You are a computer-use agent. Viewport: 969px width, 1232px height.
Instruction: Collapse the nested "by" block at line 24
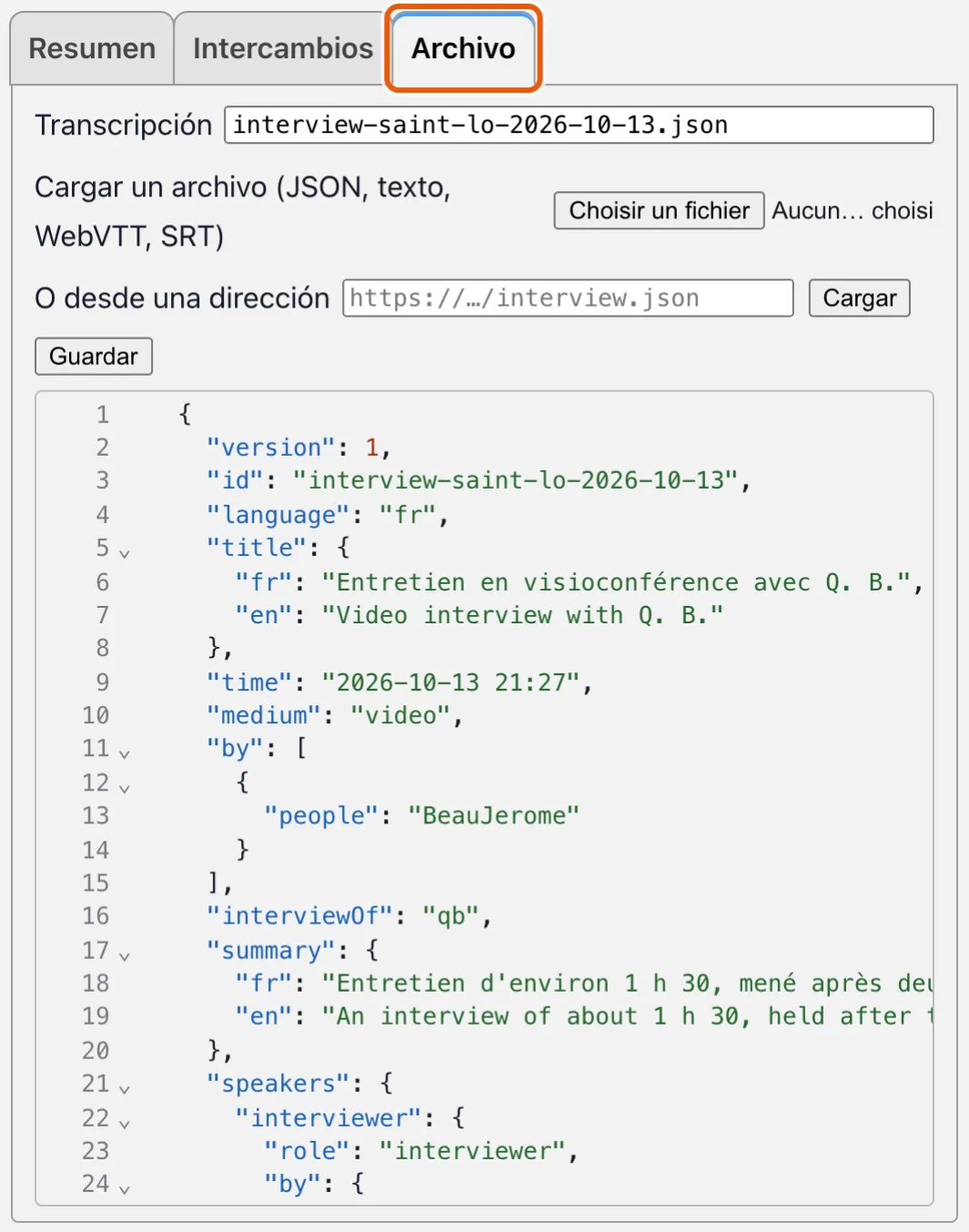pyautogui.click(x=125, y=1189)
